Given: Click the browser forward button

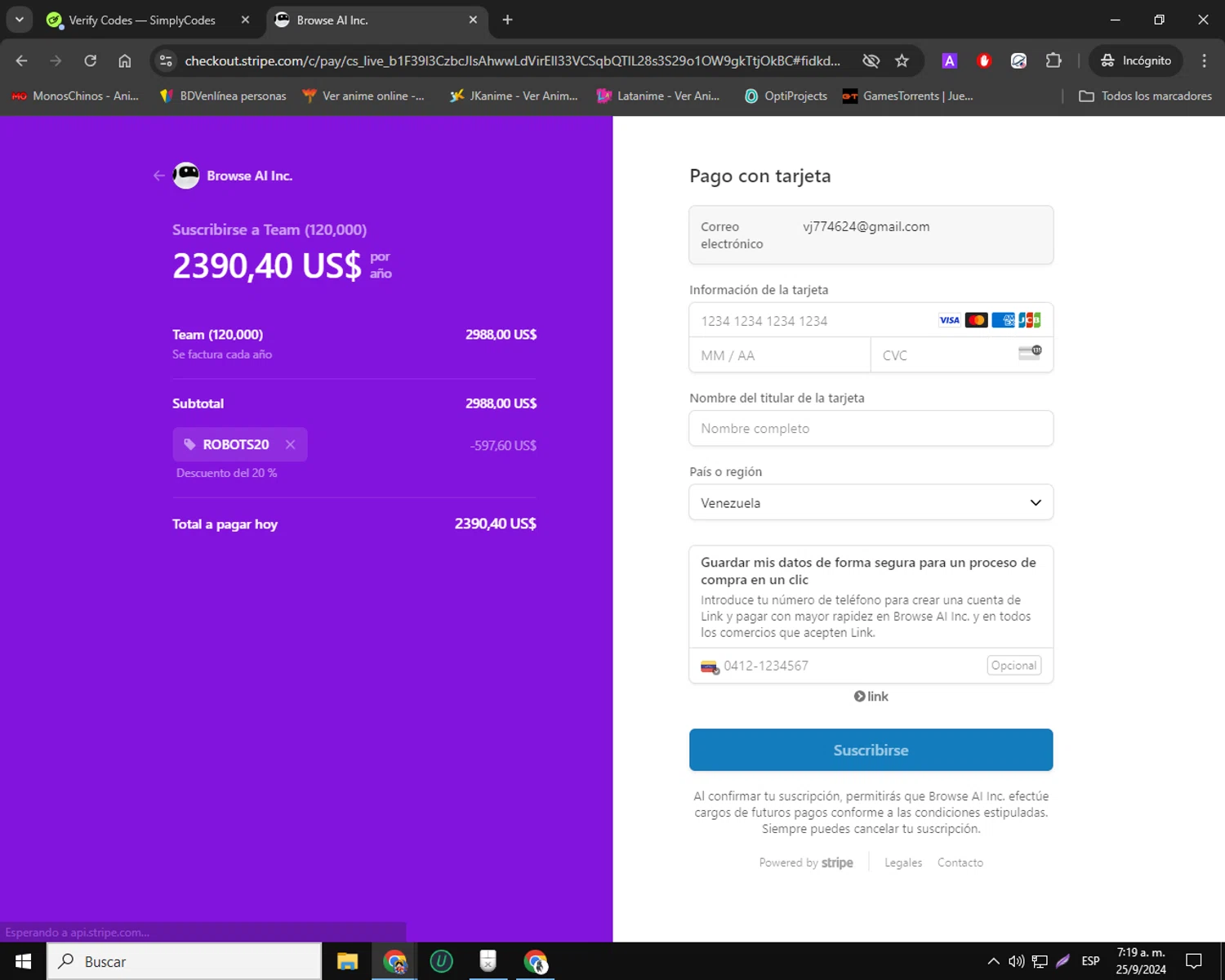Looking at the screenshot, I should click(56, 60).
